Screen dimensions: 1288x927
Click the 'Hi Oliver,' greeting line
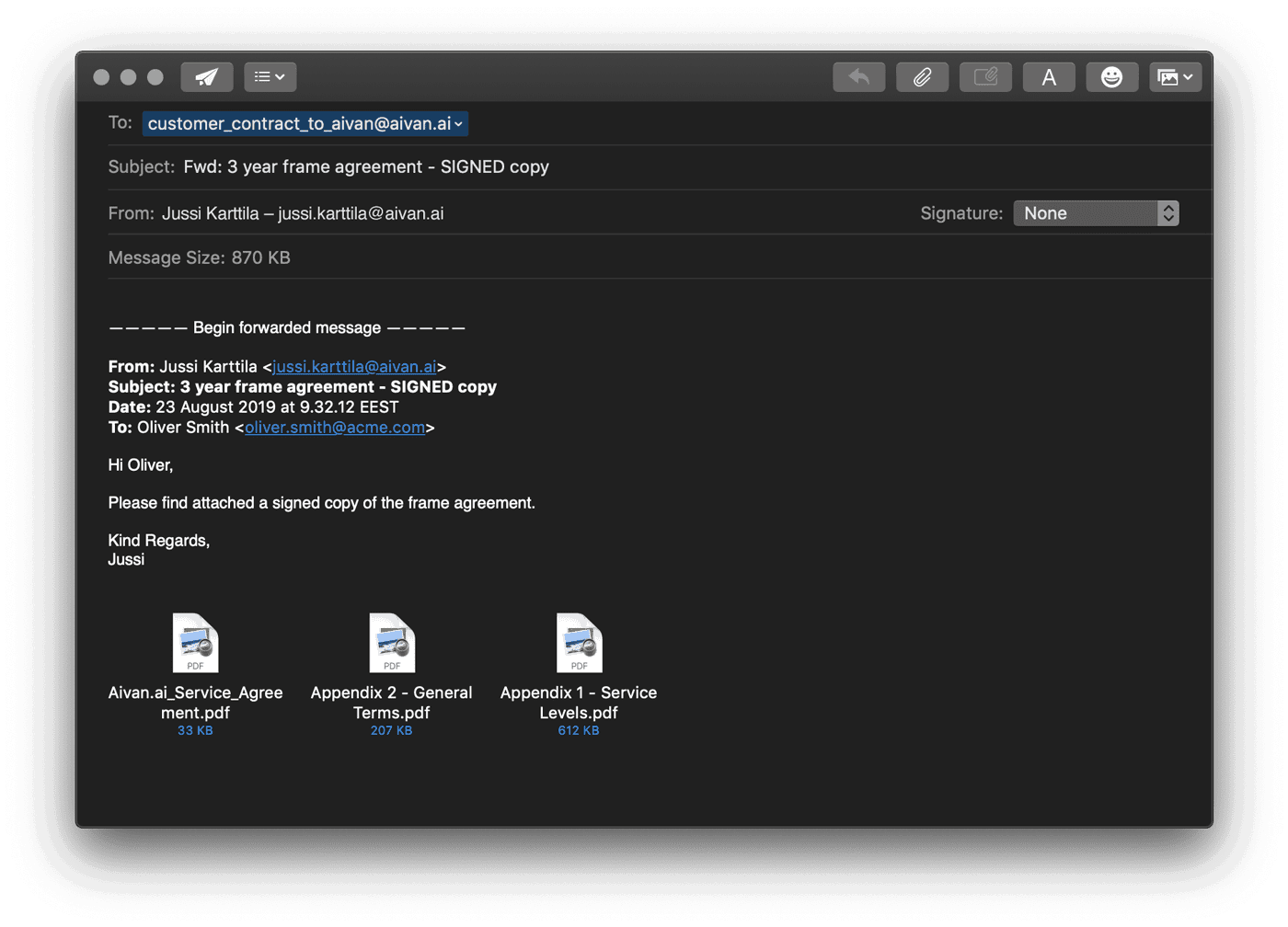(141, 465)
